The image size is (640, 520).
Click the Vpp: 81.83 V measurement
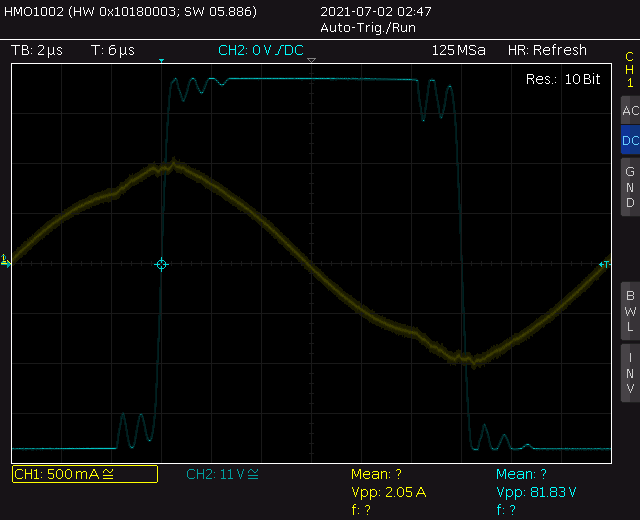pyautogui.click(x=536, y=492)
